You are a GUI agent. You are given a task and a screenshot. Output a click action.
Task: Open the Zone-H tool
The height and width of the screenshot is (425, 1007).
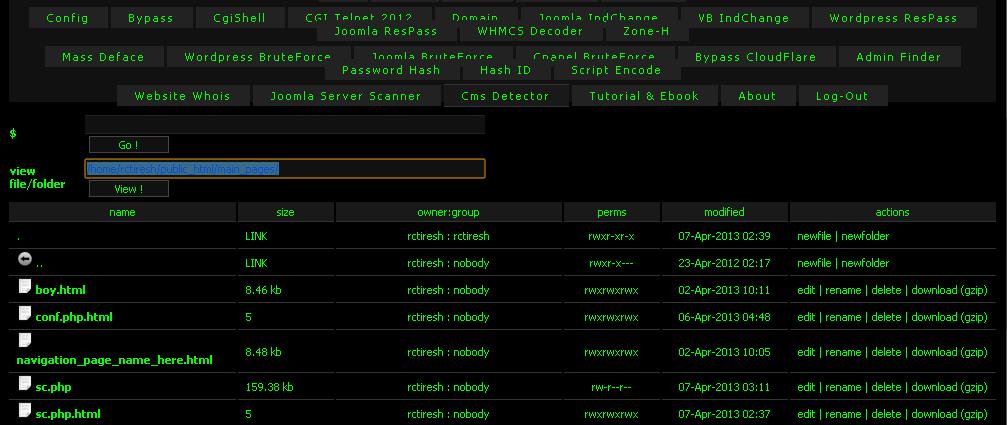click(647, 31)
